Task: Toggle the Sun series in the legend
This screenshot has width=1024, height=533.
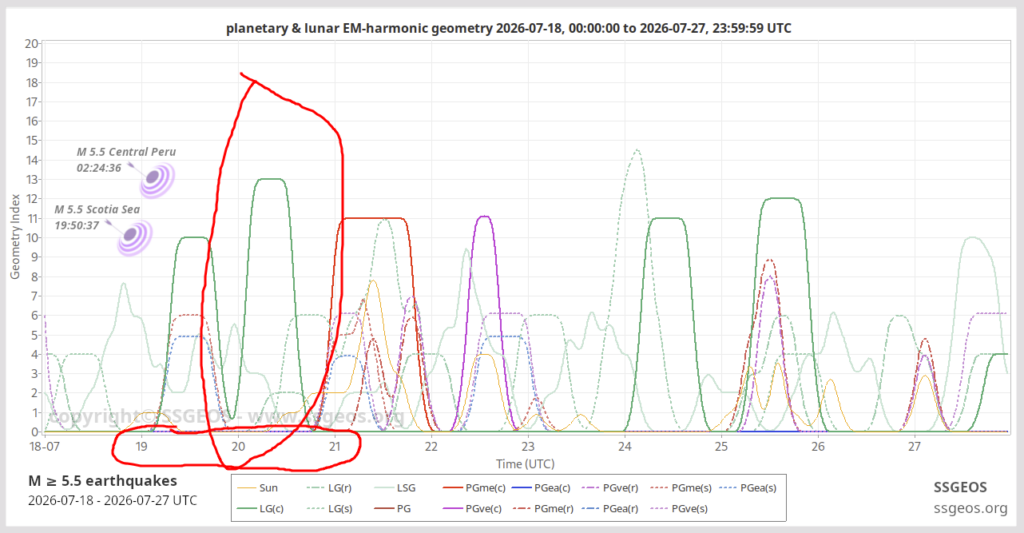Action: pos(257,488)
